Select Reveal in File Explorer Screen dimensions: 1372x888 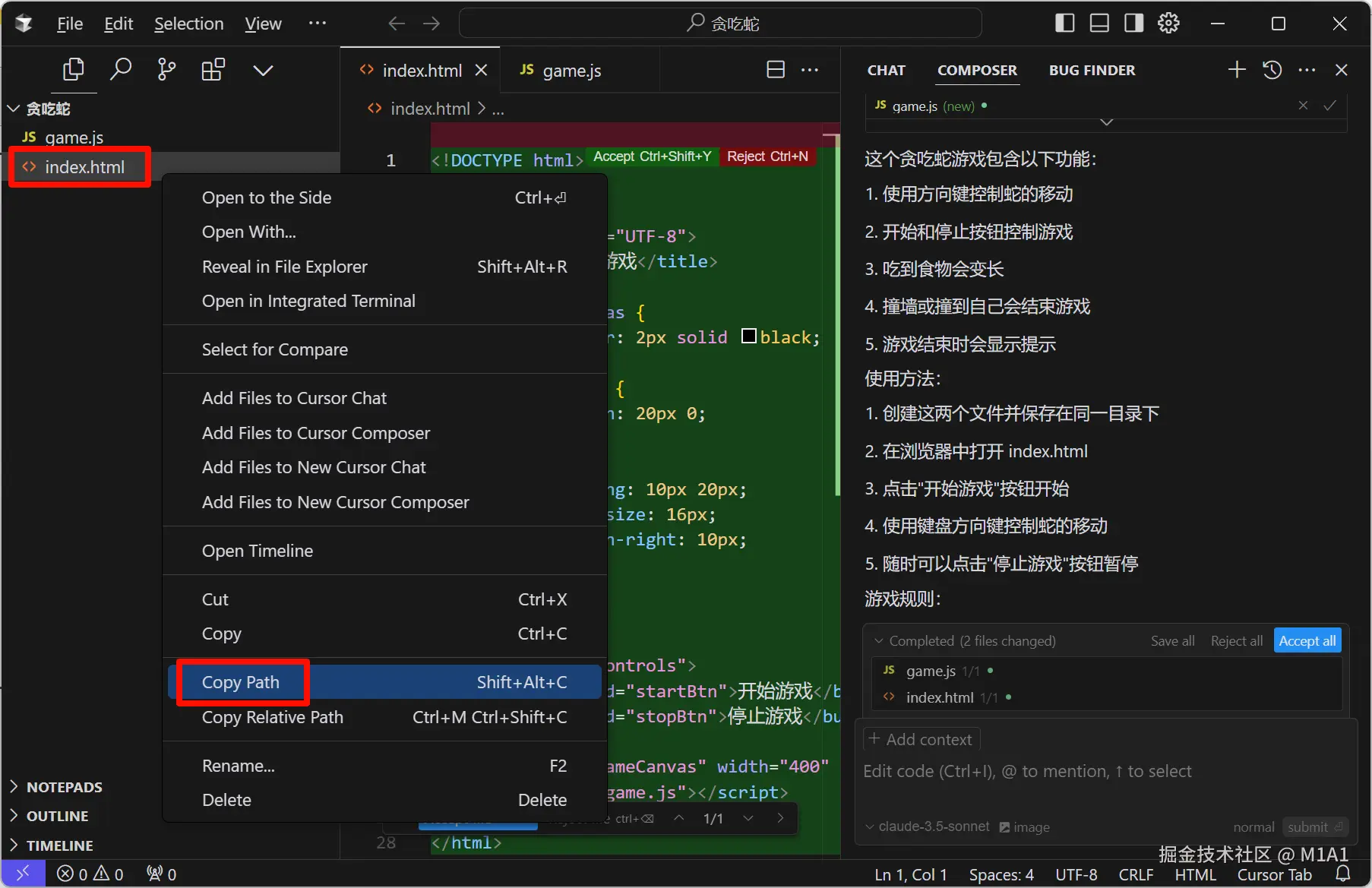coord(384,267)
